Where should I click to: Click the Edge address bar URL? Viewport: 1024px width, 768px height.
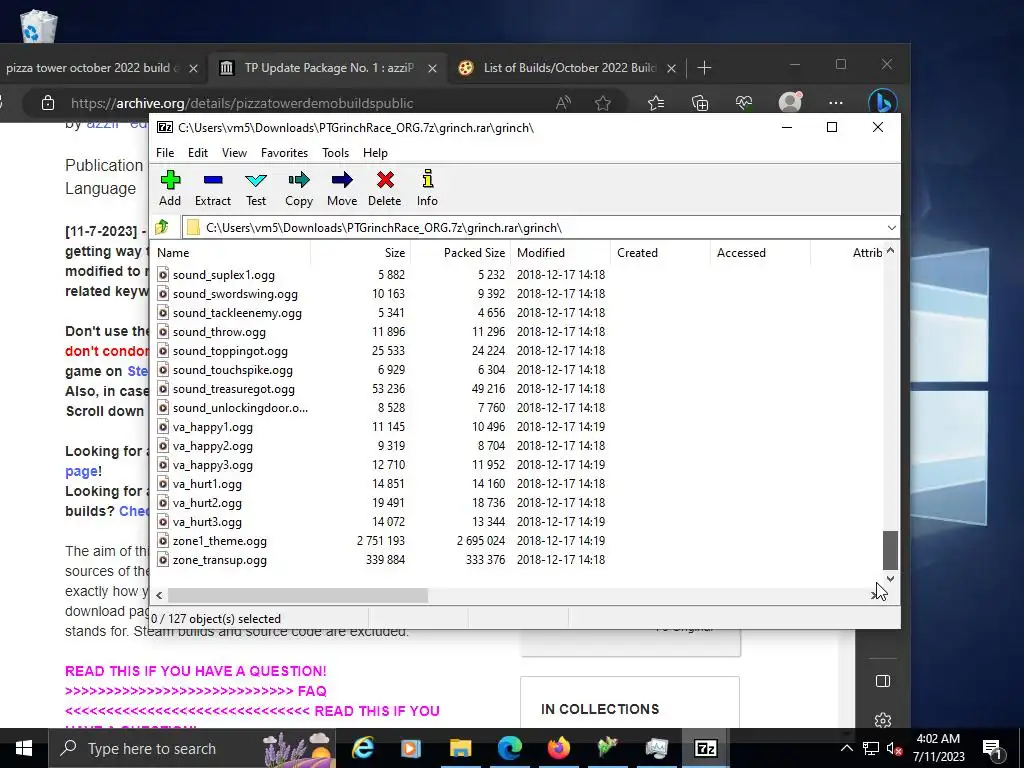pyautogui.click(x=242, y=103)
